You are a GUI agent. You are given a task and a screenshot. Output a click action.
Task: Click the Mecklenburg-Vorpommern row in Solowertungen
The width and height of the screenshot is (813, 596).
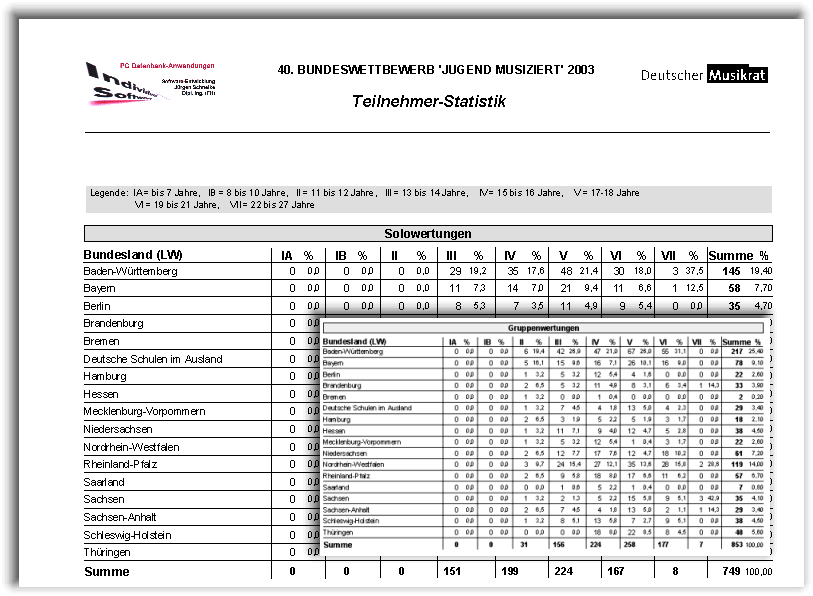point(145,411)
